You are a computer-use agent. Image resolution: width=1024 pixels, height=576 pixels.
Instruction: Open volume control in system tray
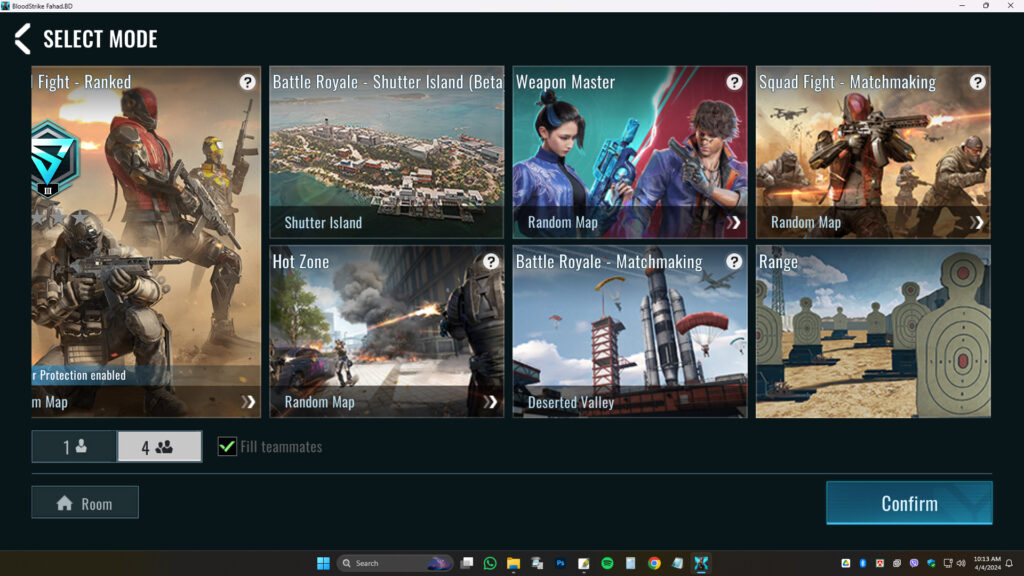tap(961, 563)
